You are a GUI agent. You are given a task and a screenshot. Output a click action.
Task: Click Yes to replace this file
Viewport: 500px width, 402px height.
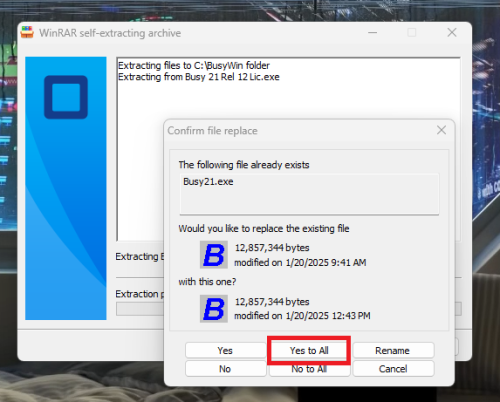(x=225, y=350)
